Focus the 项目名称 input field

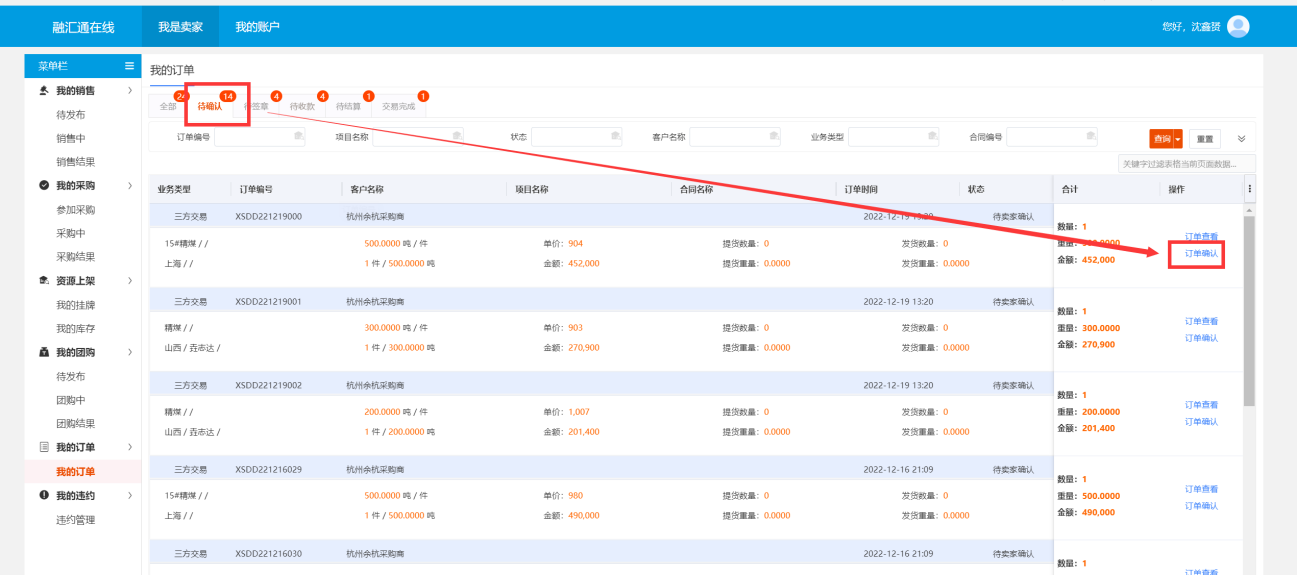click(418, 137)
